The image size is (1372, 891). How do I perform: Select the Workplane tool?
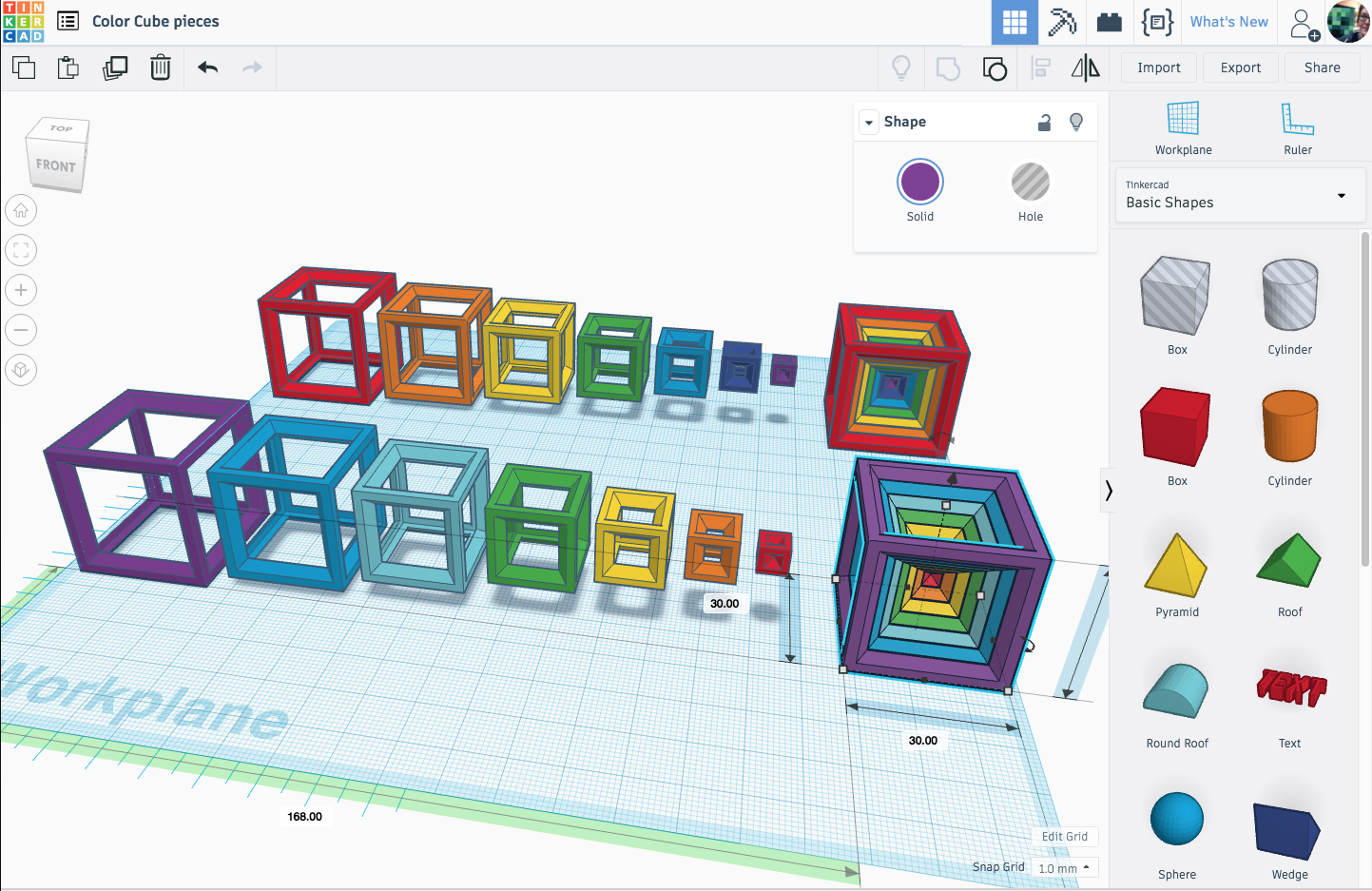tap(1183, 128)
